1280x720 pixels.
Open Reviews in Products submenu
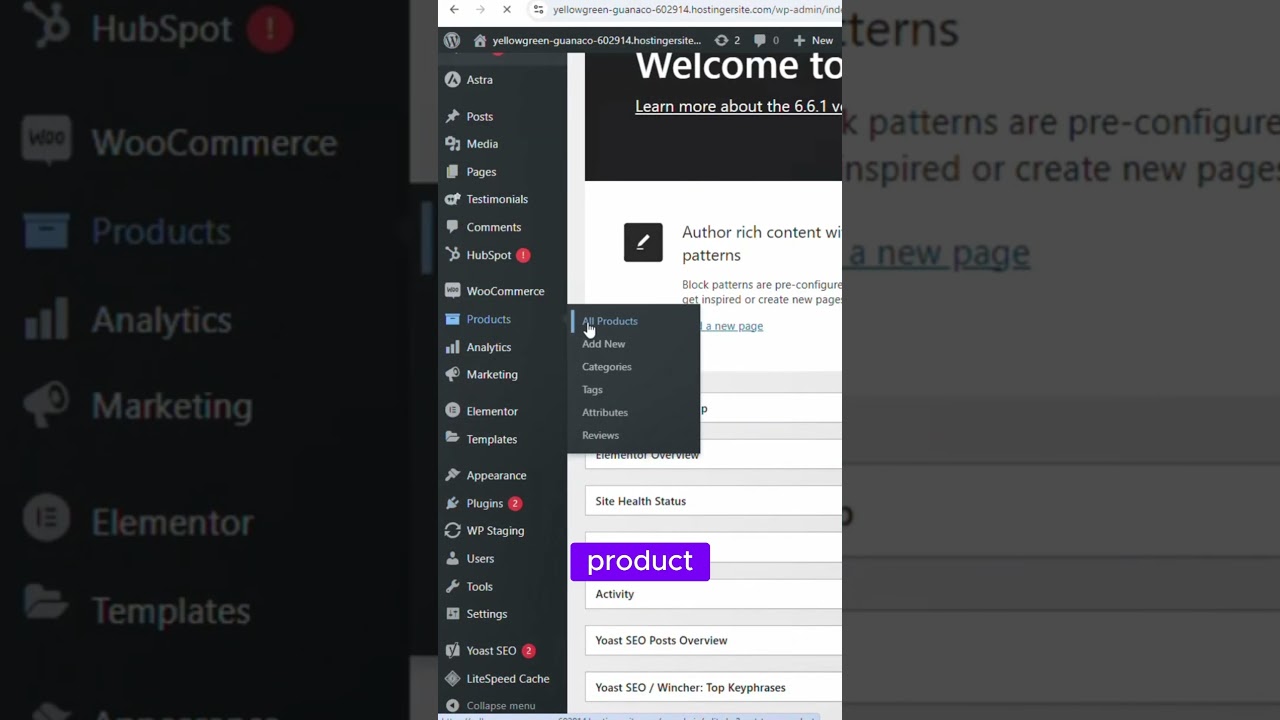click(x=600, y=435)
